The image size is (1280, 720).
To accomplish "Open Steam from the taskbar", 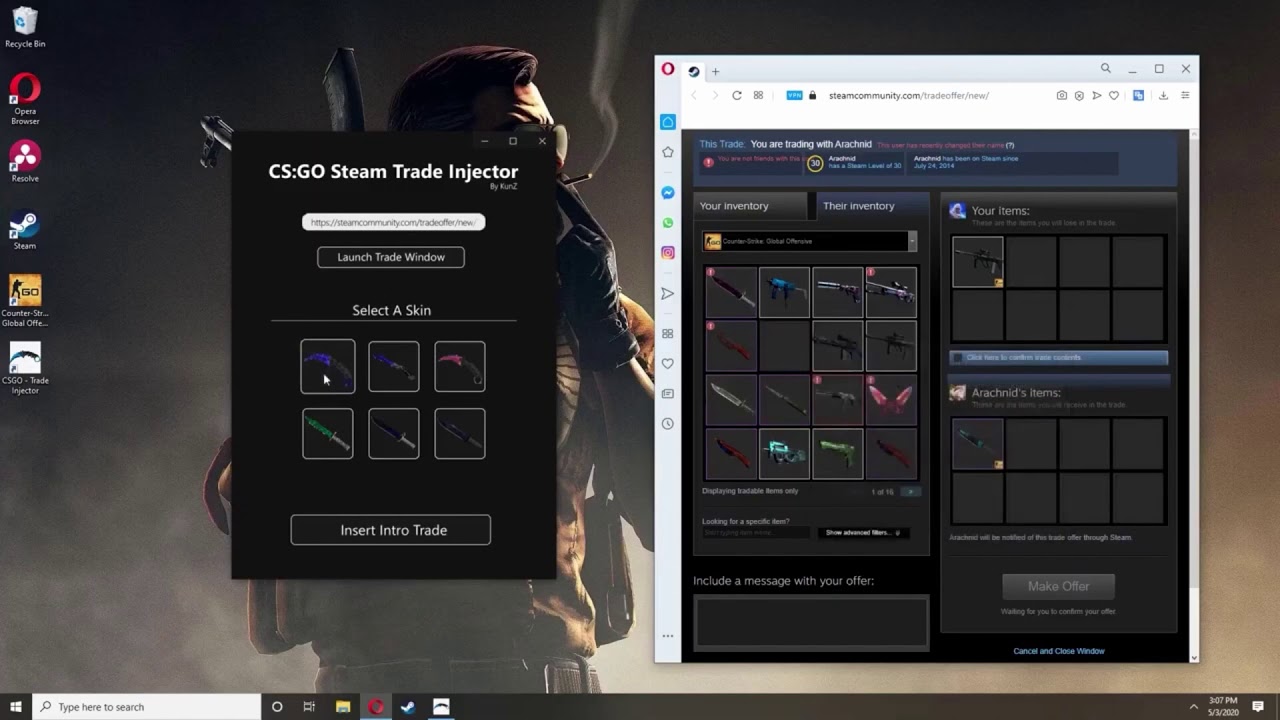I will point(408,707).
